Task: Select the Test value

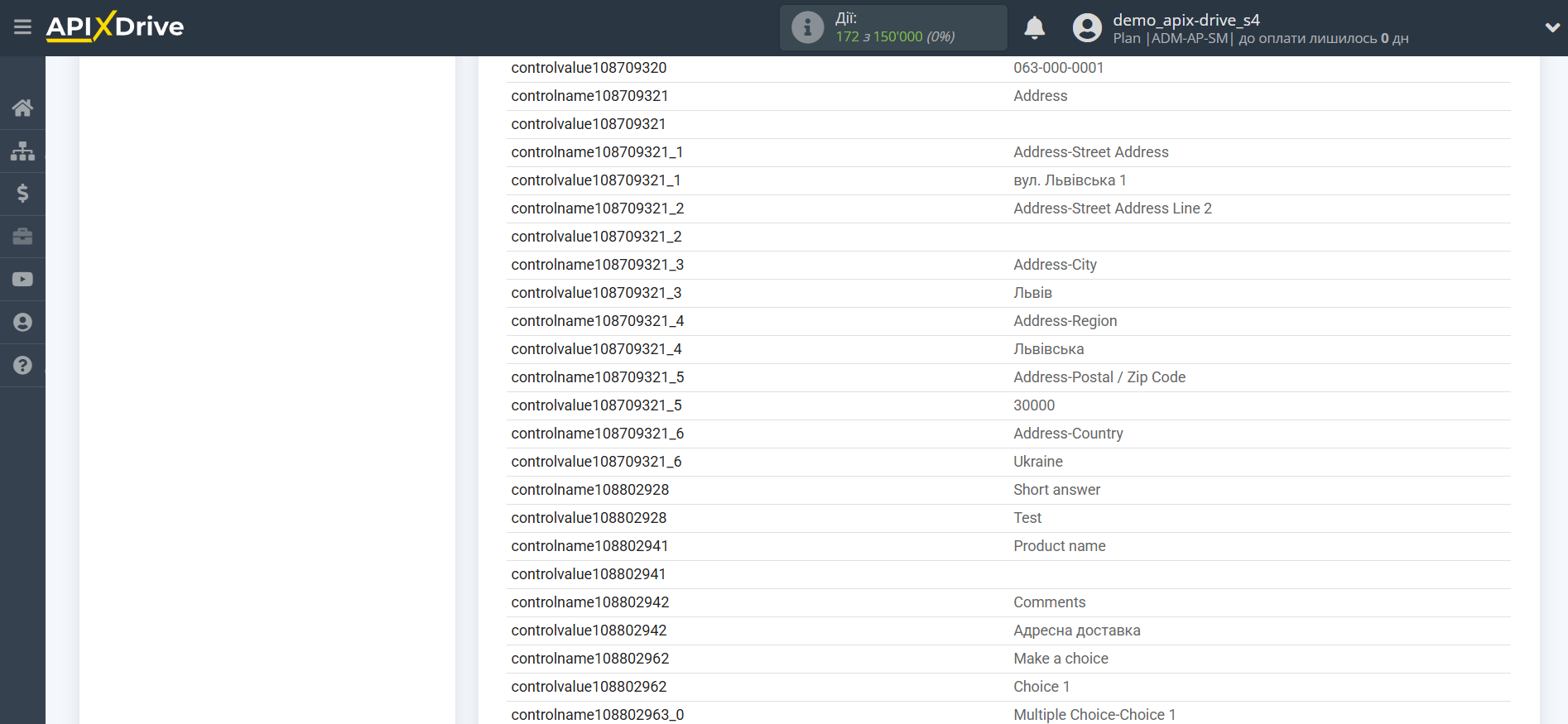Action: click(x=1027, y=518)
